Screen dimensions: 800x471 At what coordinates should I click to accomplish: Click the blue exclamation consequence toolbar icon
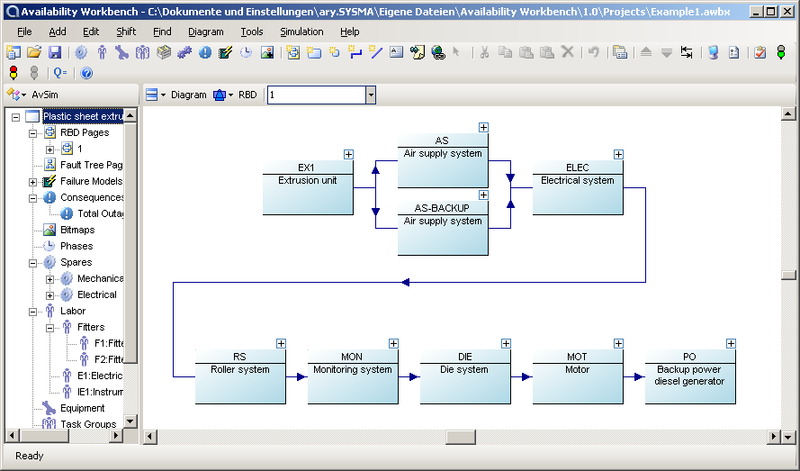tap(205, 52)
